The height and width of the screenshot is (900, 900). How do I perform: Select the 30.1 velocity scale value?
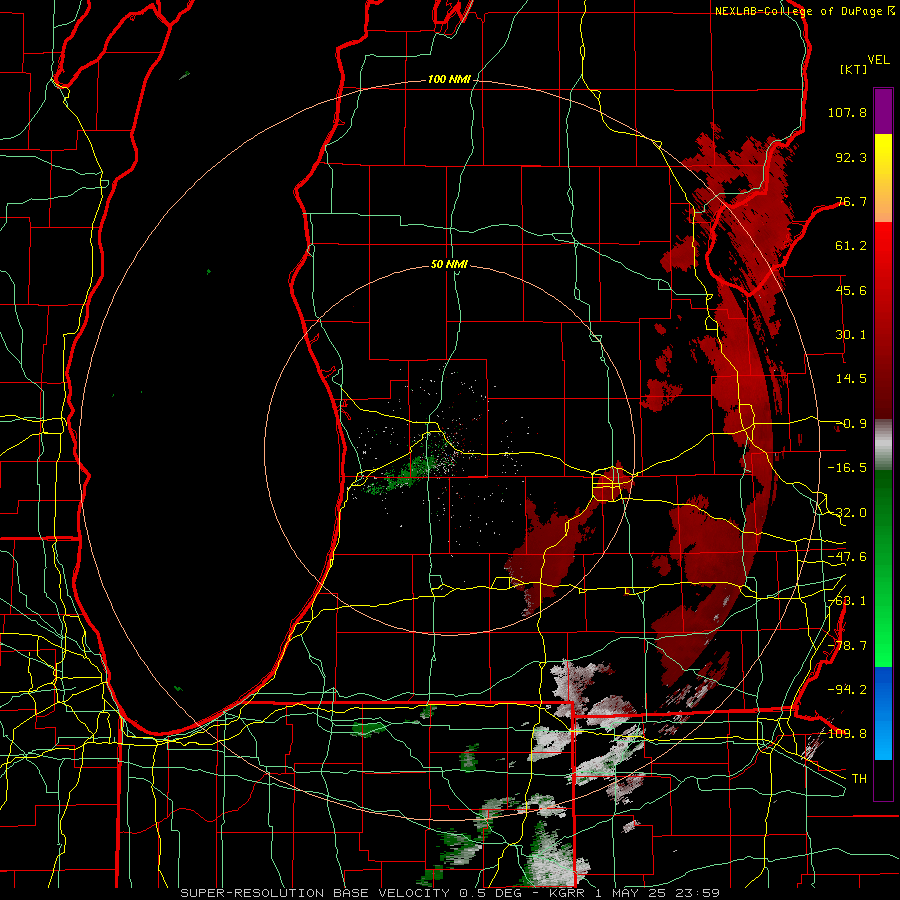(851, 335)
